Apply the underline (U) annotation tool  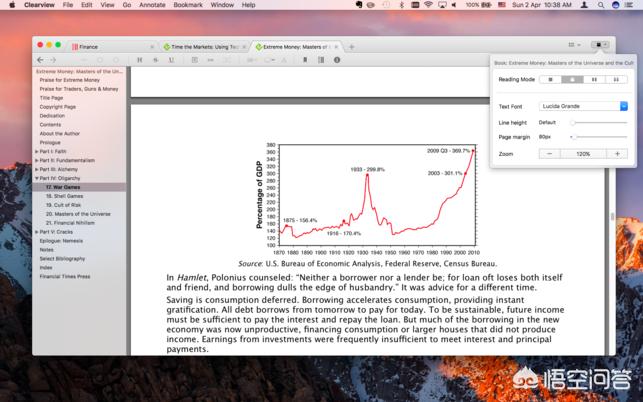point(171,60)
